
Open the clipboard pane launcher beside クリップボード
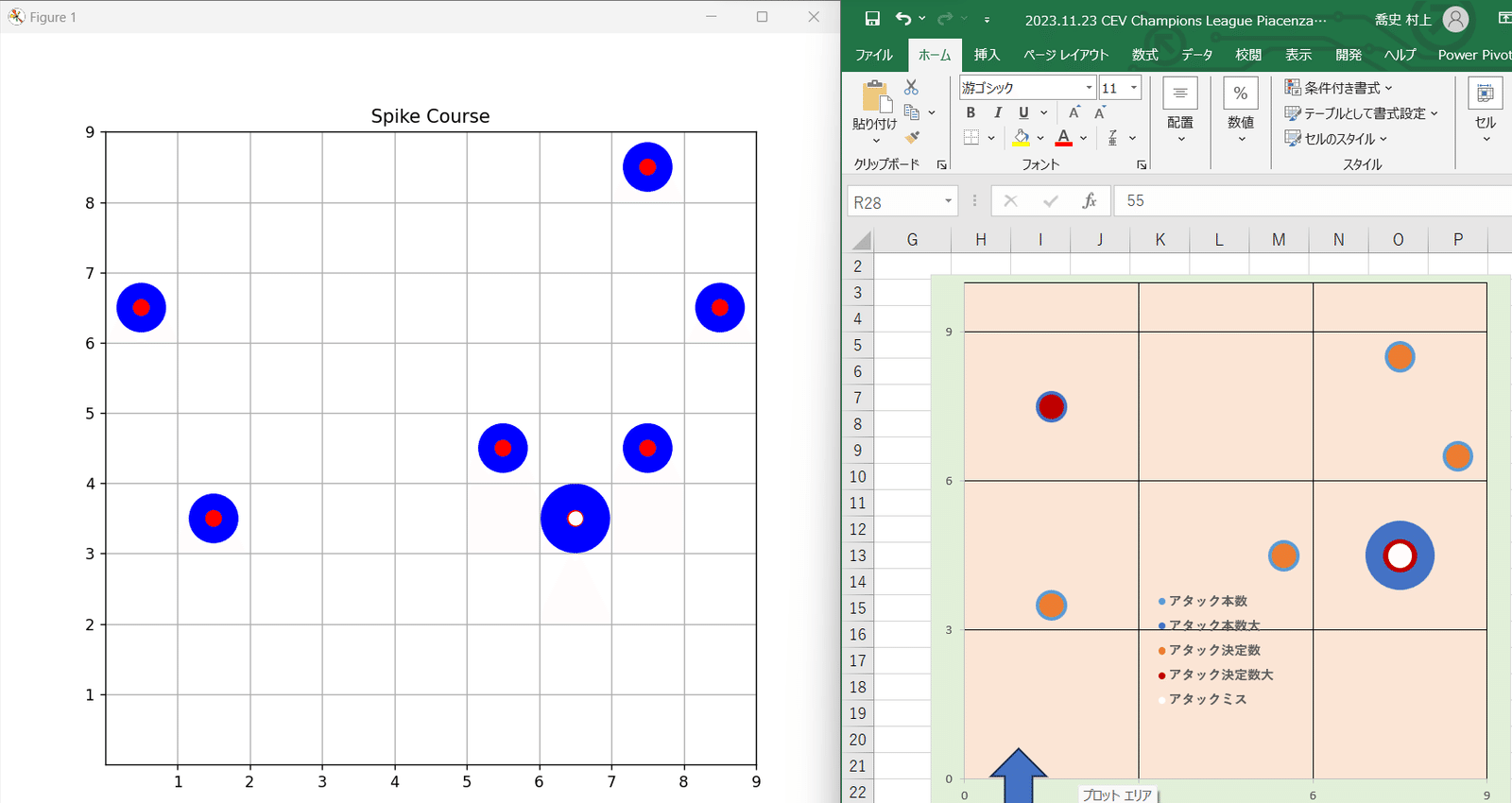pyautogui.click(x=941, y=164)
